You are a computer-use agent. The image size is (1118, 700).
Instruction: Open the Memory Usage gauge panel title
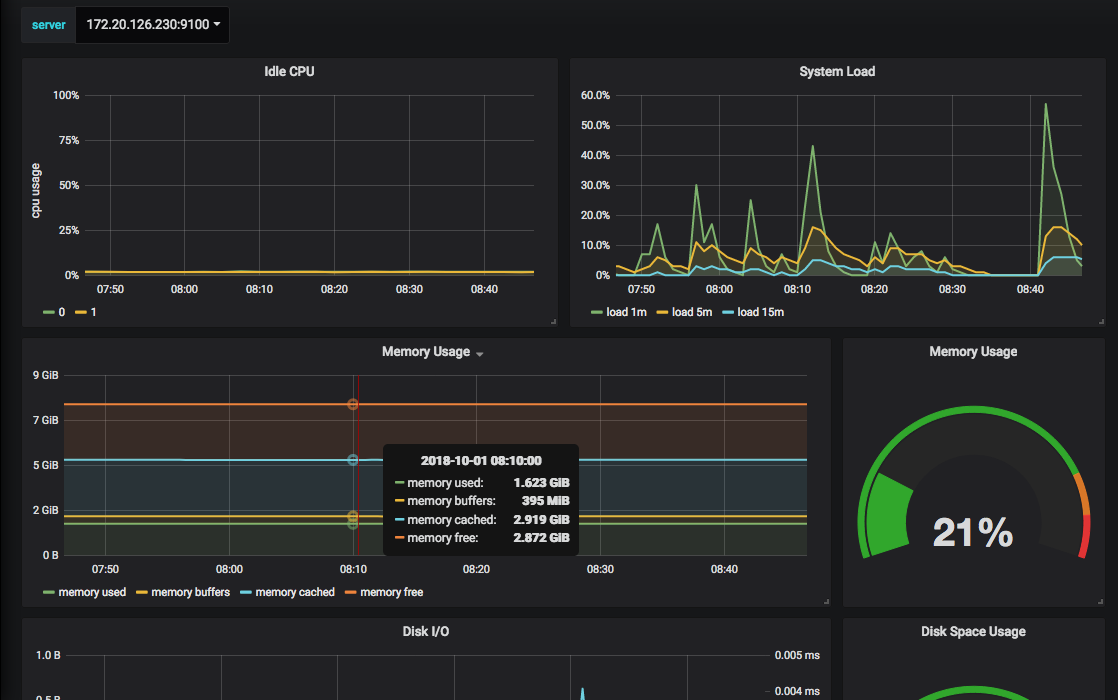[973, 351]
